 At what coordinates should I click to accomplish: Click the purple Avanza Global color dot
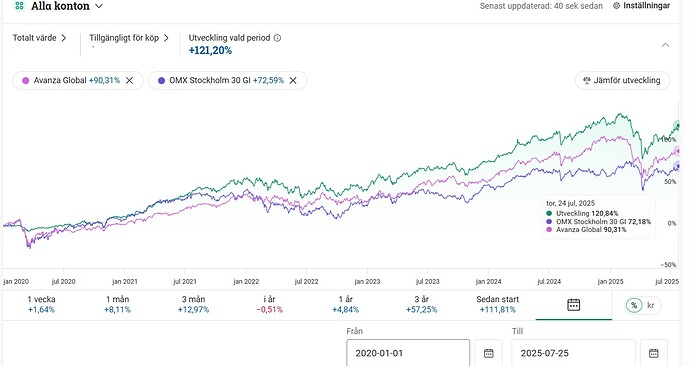click(26, 81)
